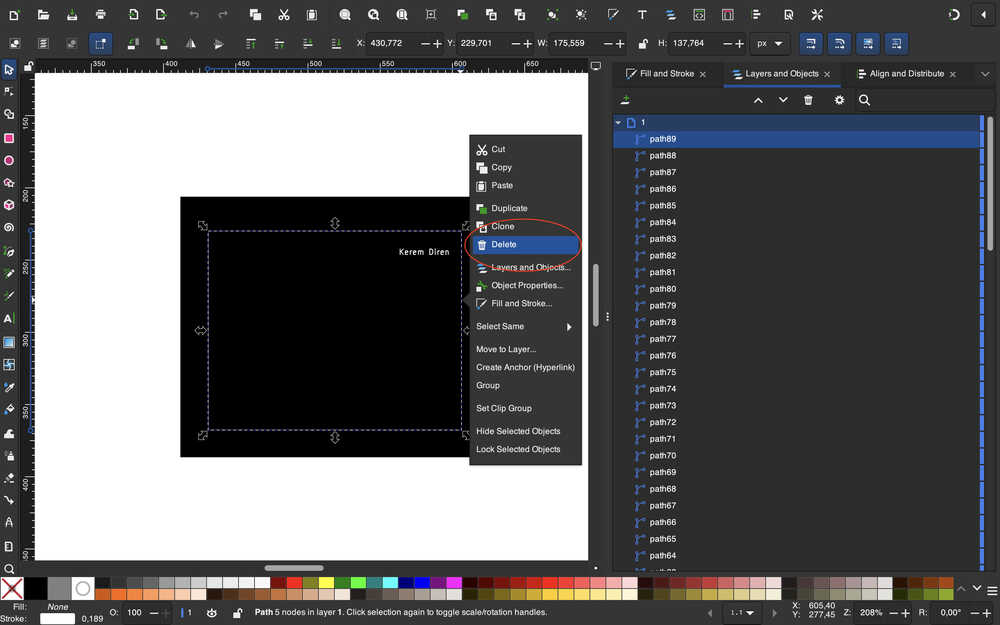Close the Layers and Objects tab
This screenshot has height=625, width=1000.
[x=827, y=75]
